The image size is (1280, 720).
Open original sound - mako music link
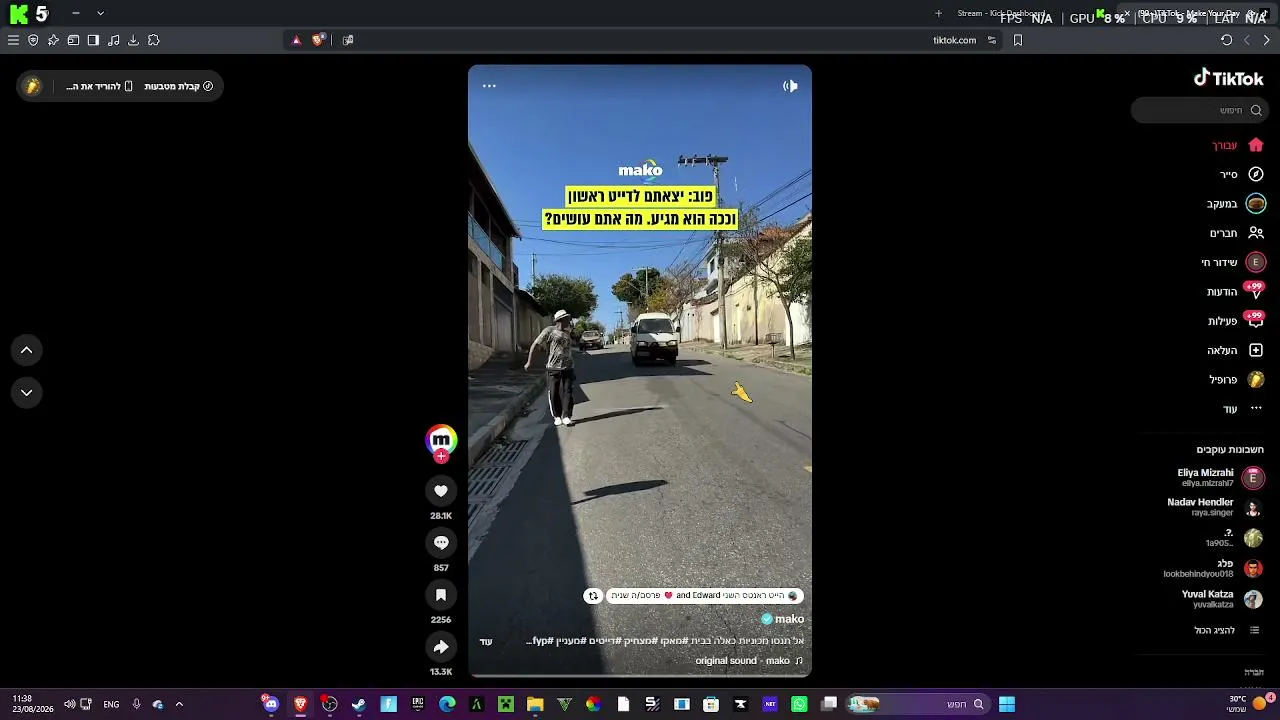click(x=750, y=661)
